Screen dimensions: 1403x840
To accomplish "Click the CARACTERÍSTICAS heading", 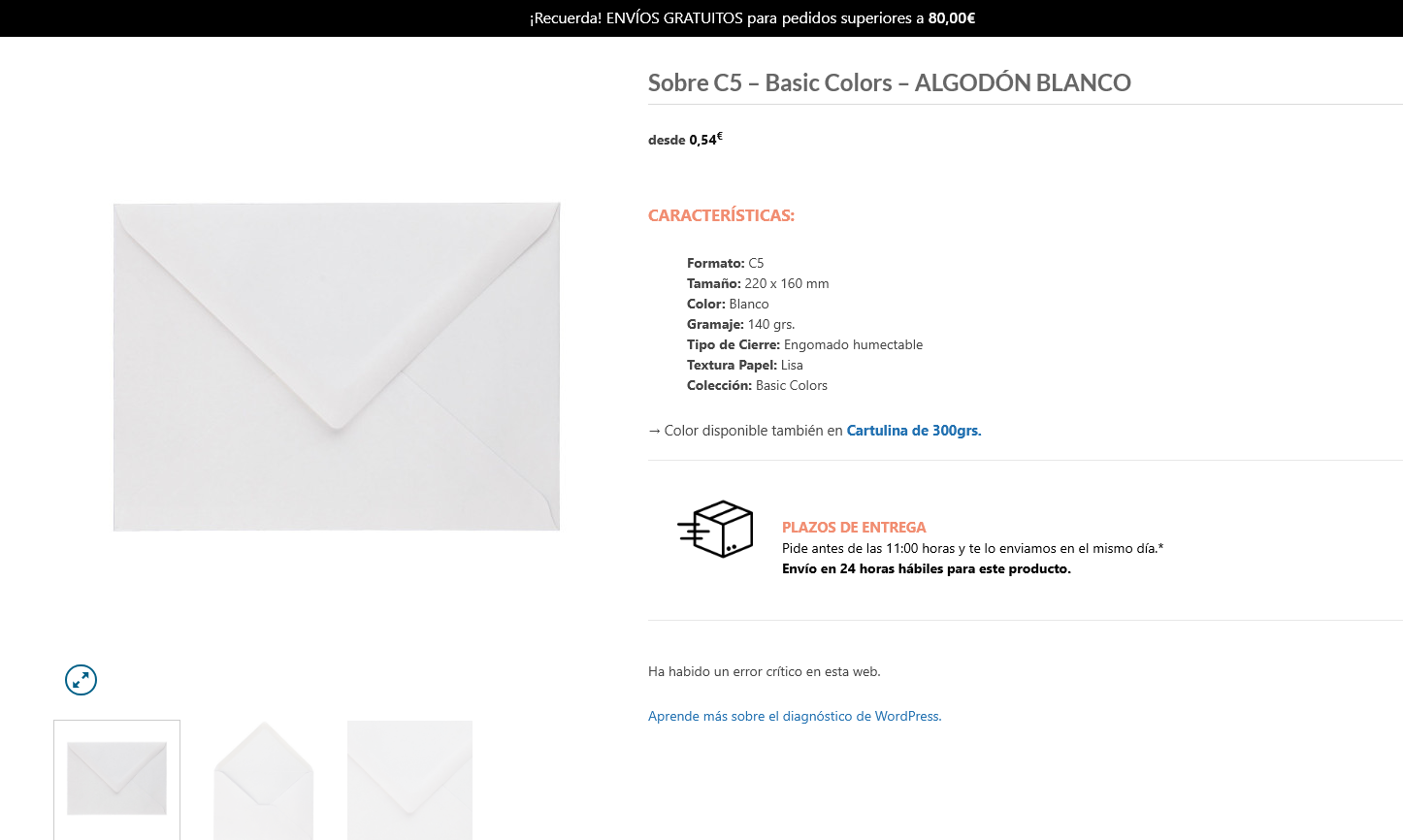I will [x=721, y=215].
